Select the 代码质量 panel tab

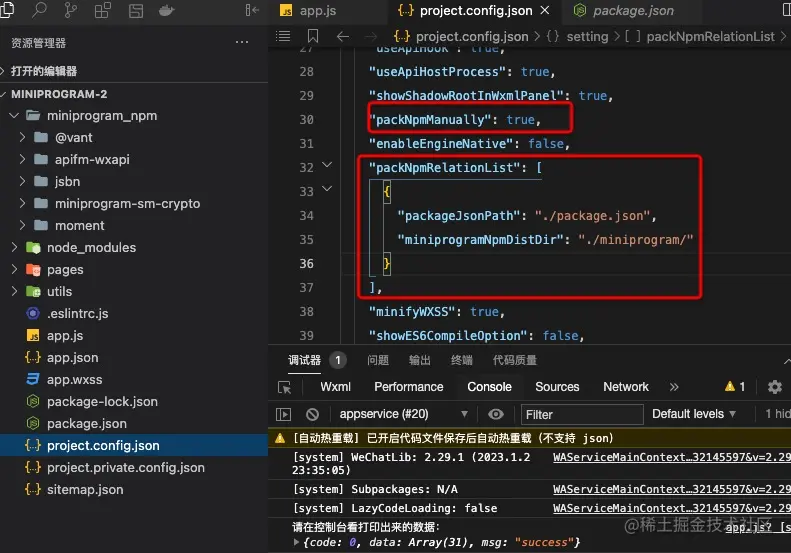[x=515, y=360]
